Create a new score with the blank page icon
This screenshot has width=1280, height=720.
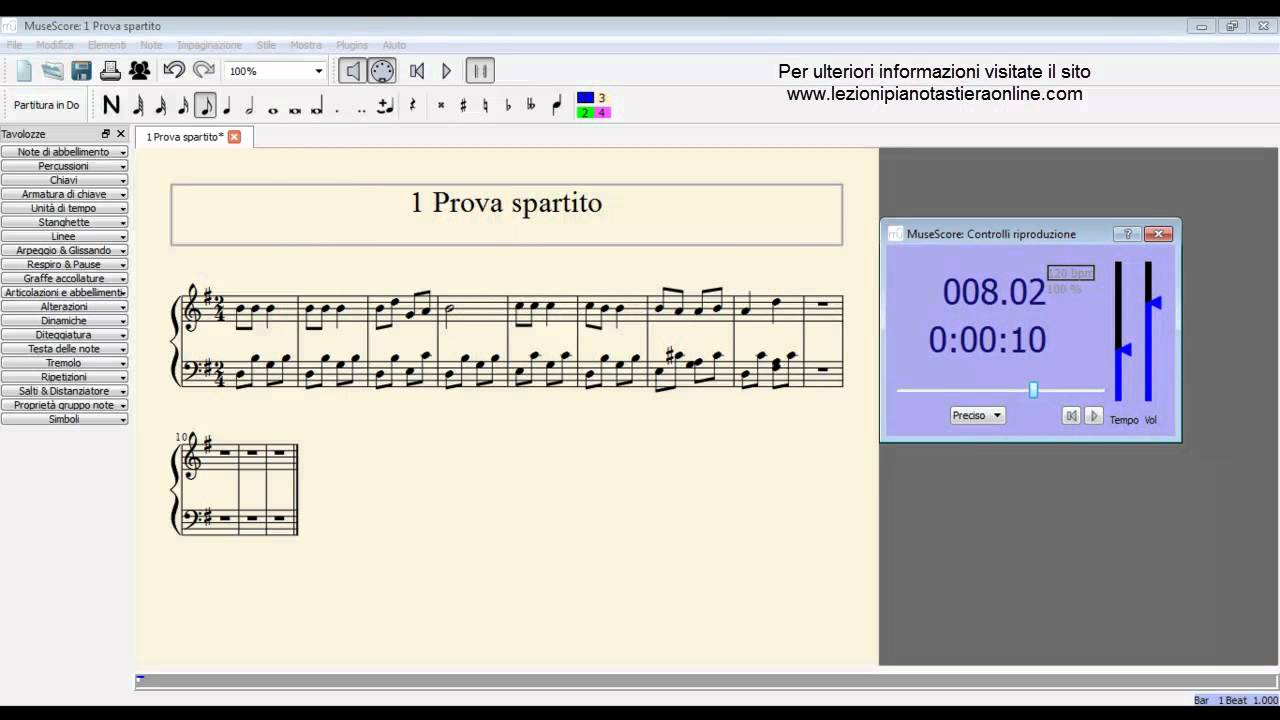[24, 71]
